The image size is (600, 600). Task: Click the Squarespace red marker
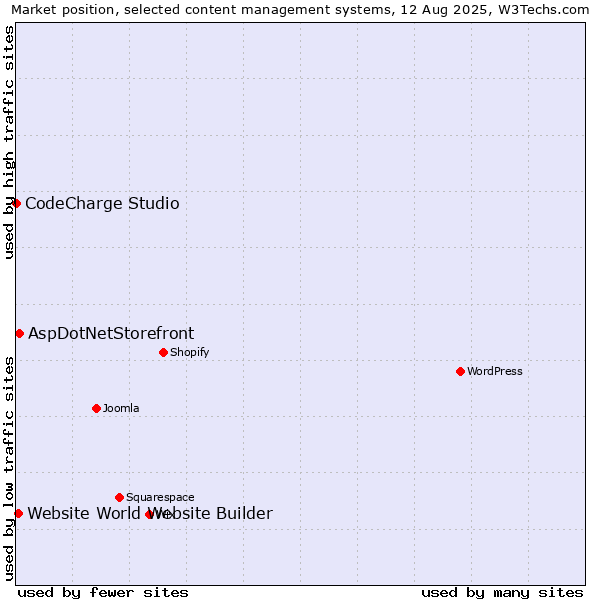click(119, 497)
